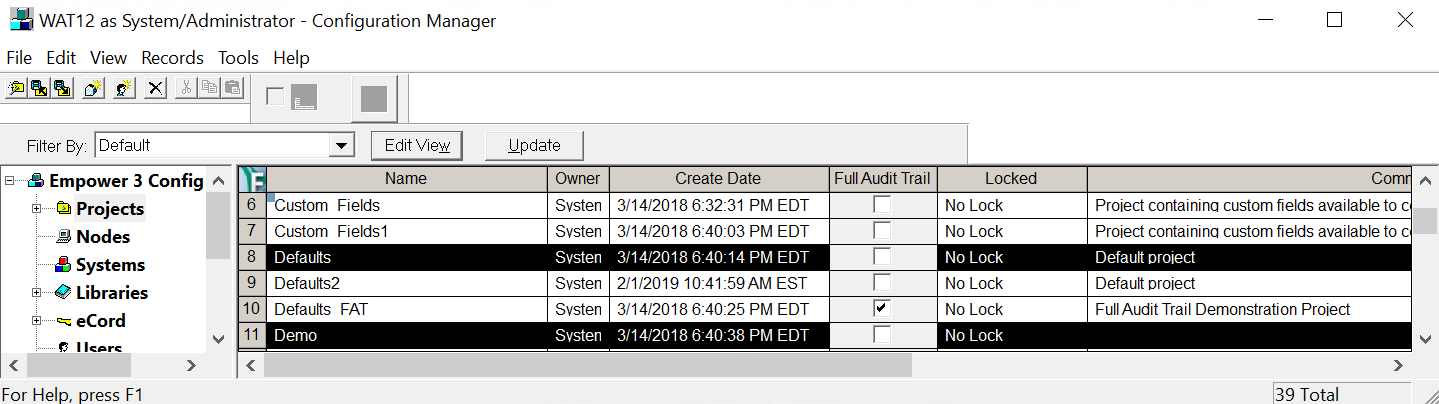Viewport: 1439px width, 404px height.
Task: Click the Edit View button
Action: (x=417, y=145)
